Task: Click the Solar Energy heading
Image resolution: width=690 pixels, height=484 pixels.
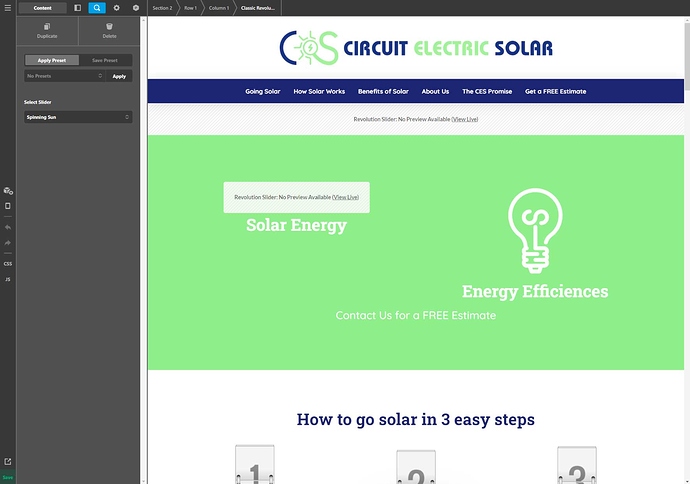Action: pos(296,225)
